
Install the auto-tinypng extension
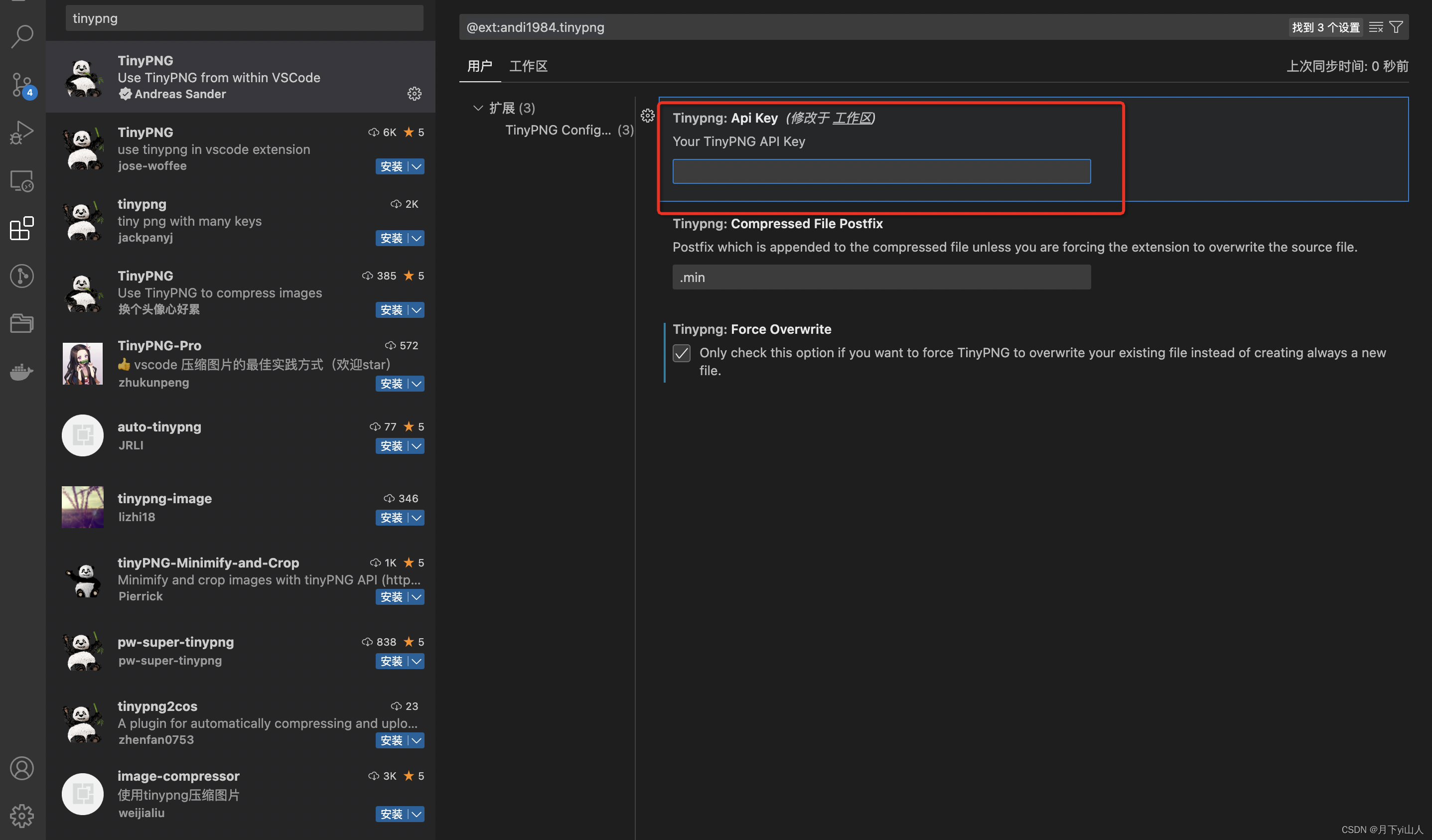coord(391,446)
